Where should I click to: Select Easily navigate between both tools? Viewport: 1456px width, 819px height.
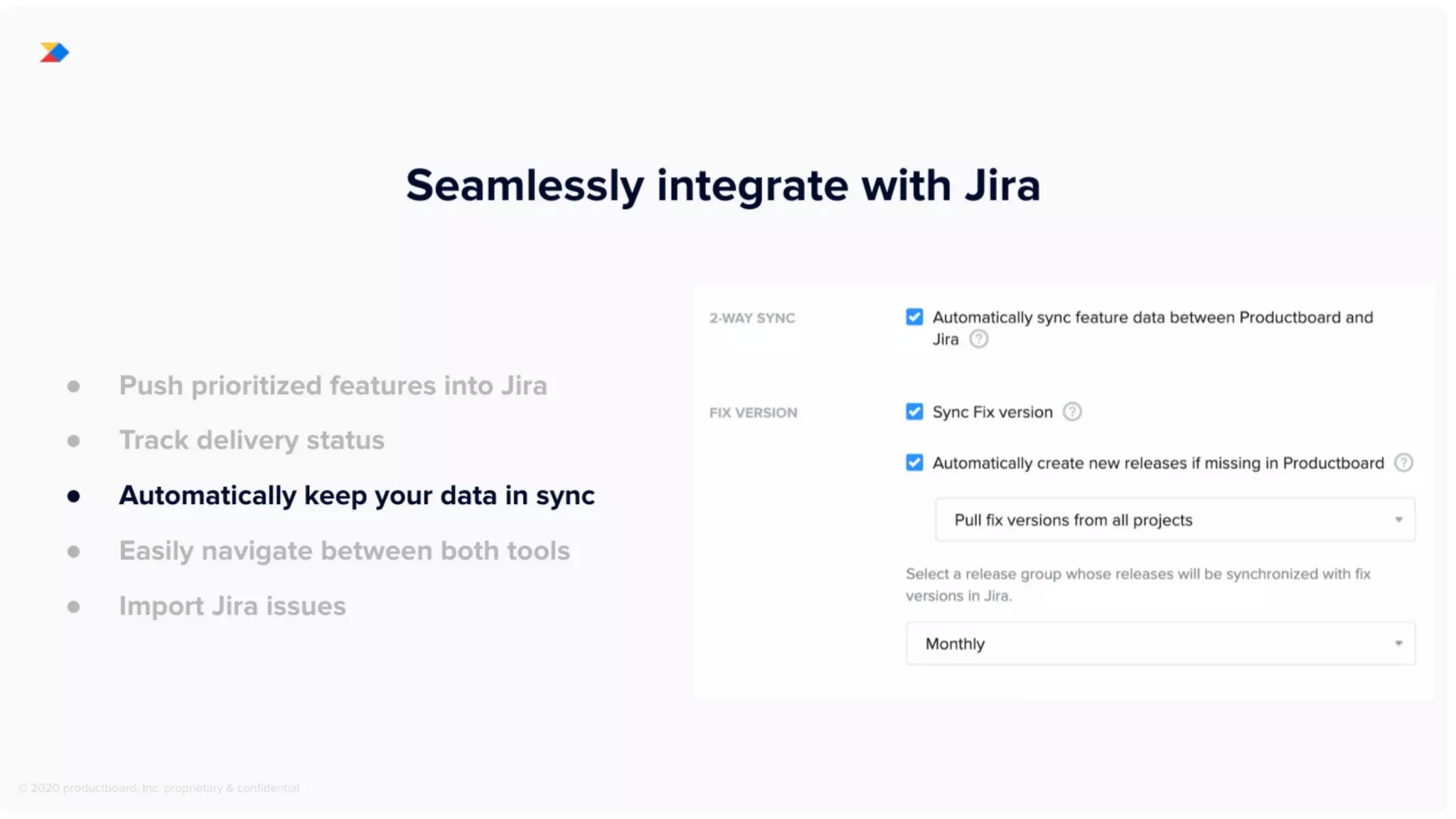pos(344,551)
